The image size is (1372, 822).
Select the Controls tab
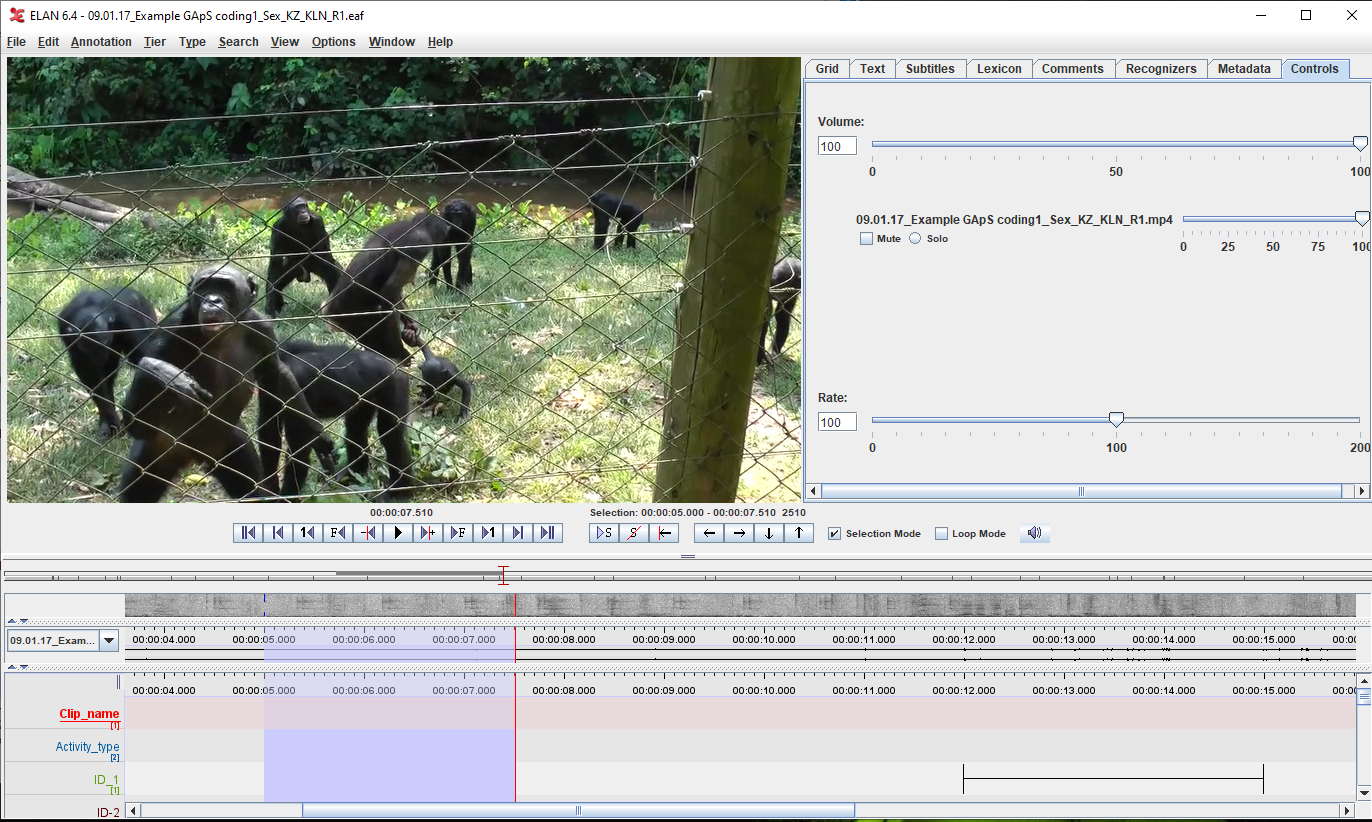click(1314, 69)
